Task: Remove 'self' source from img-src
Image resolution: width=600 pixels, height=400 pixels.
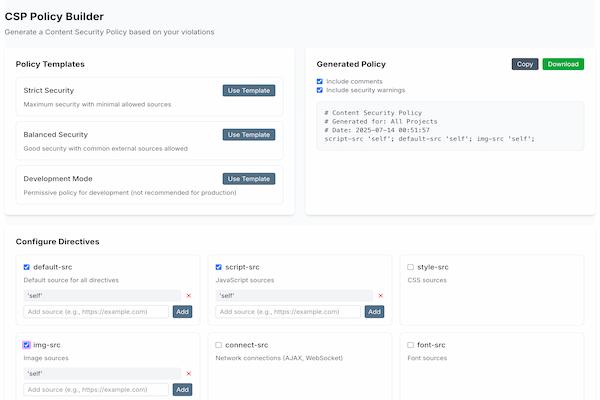Action: coord(188,374)
